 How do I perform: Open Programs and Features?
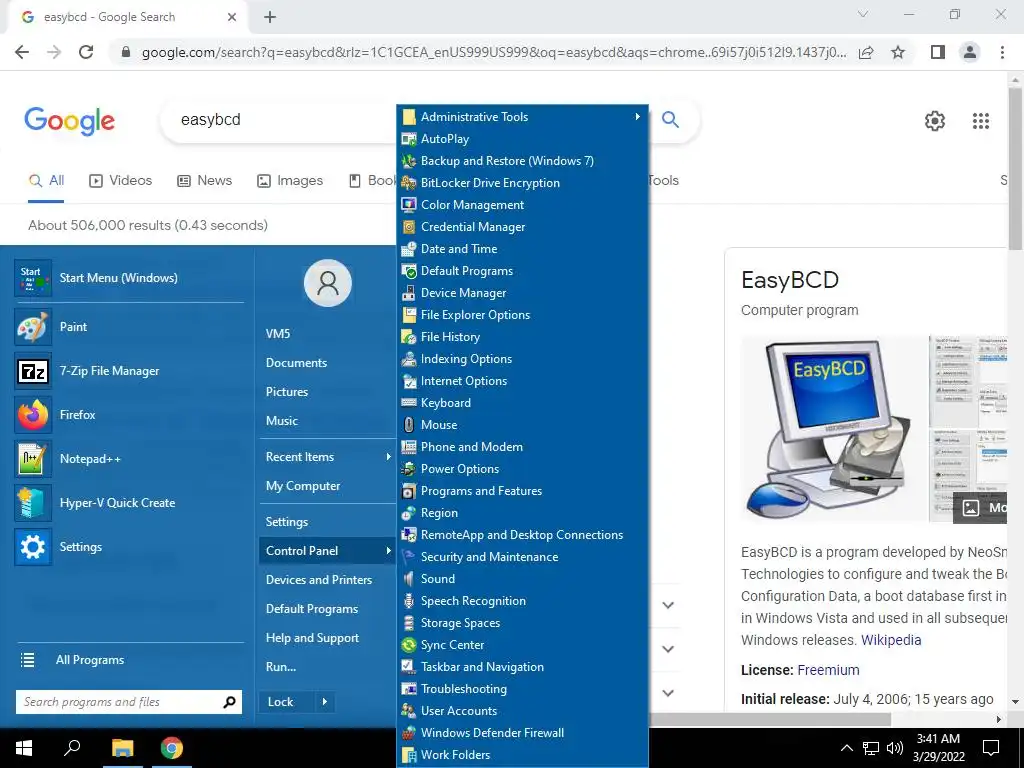522,491
